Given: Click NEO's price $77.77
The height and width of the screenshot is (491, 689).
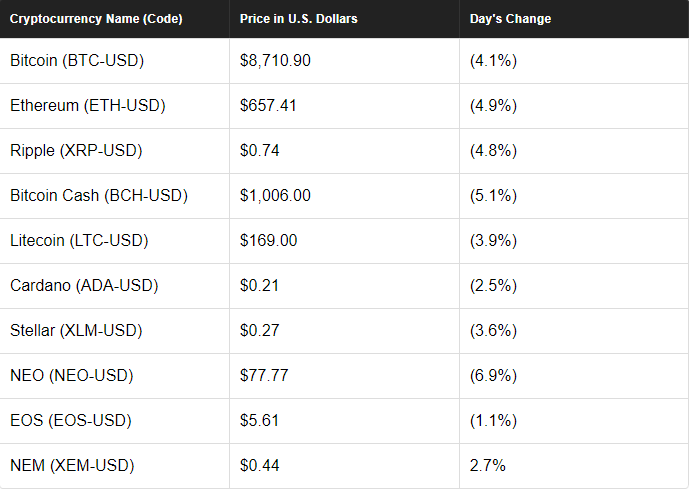Looking at the screenshot, I should coord(264,375).
